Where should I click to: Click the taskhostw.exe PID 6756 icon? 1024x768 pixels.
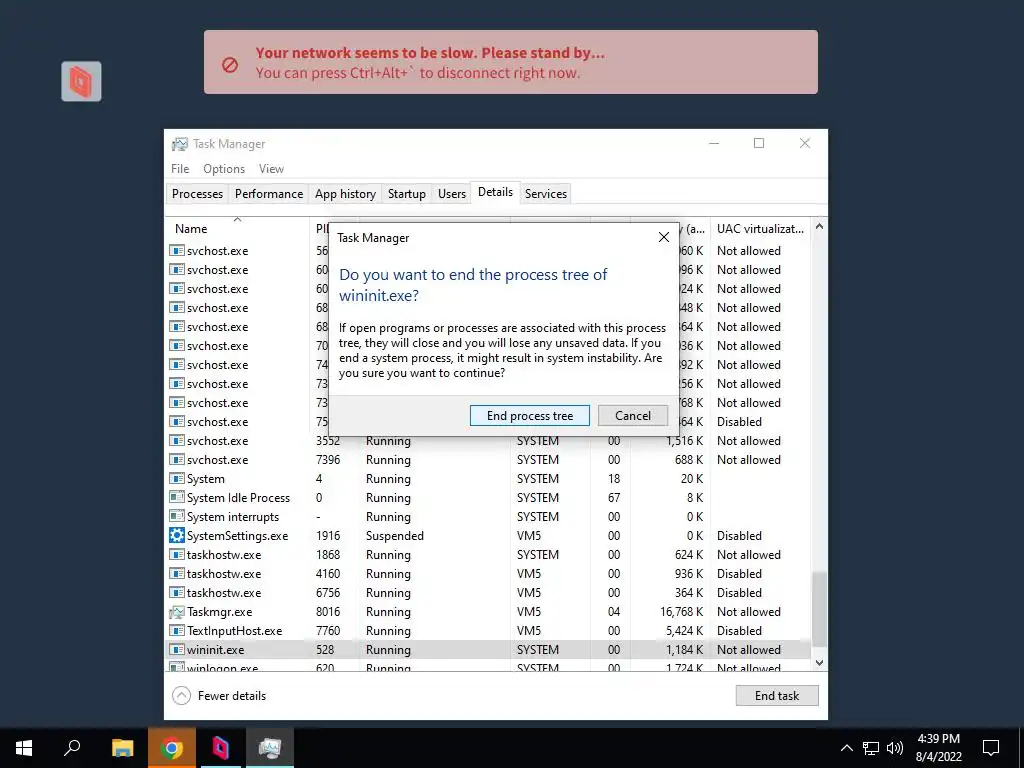coord(176,592)
